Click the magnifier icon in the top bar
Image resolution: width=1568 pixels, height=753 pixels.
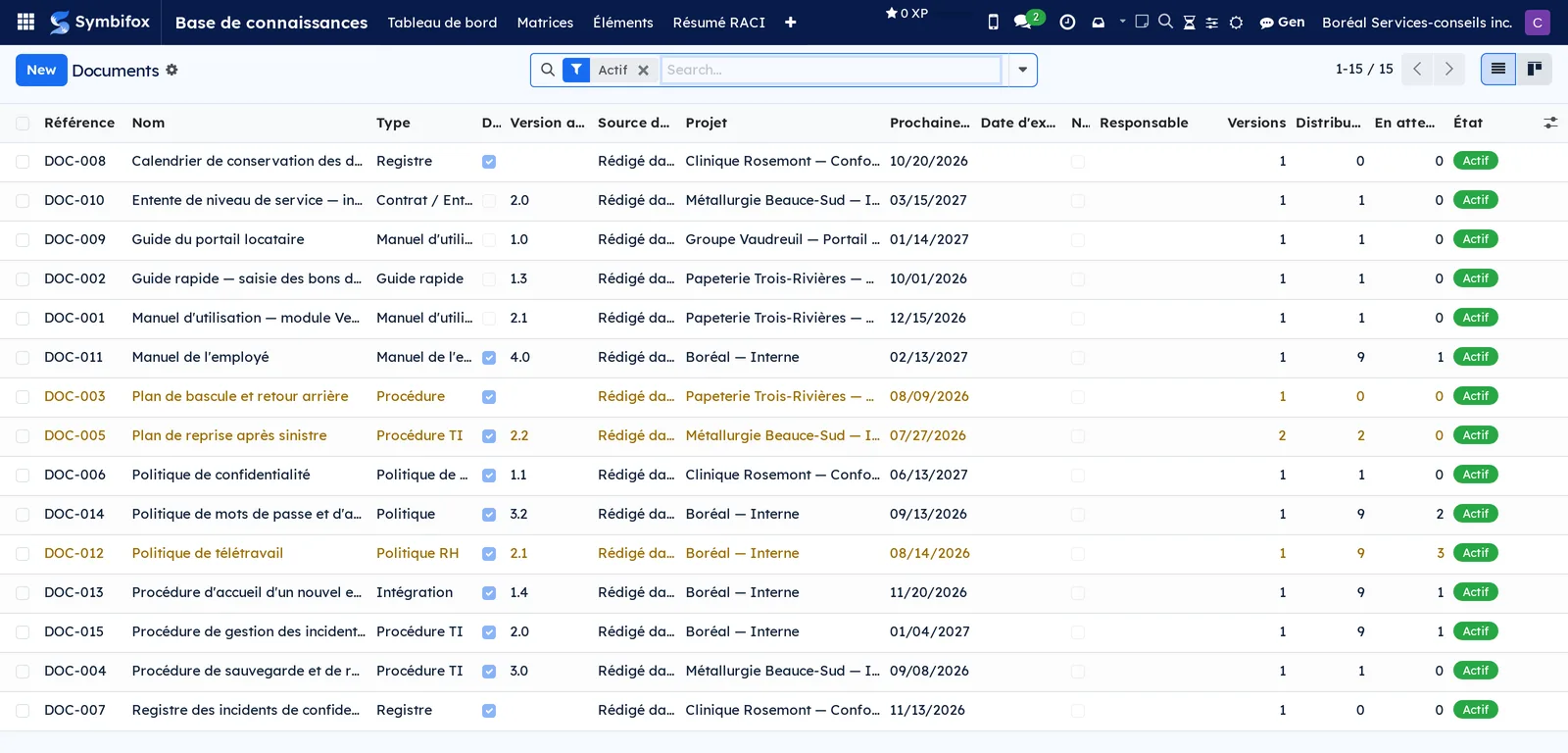(x=1165, y=22)
